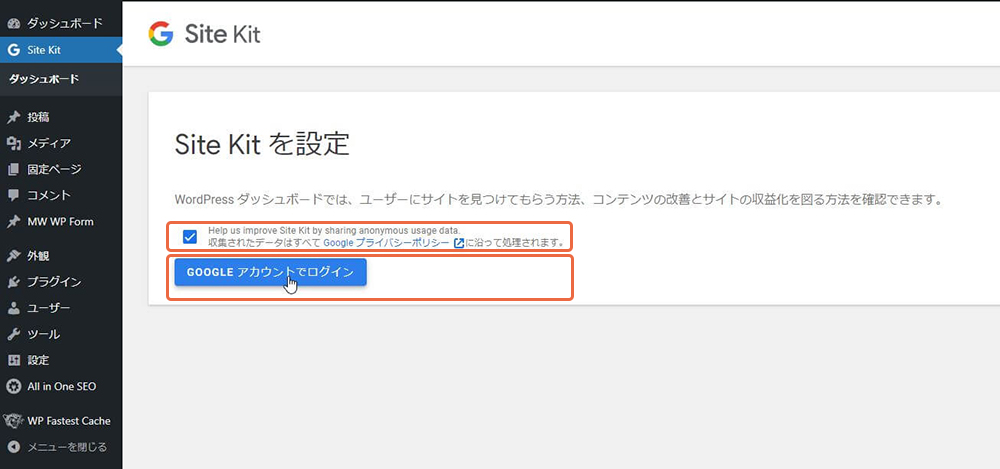Click the pages icon next to 固定ページ
1000x469 pixels.
[13, 170]
